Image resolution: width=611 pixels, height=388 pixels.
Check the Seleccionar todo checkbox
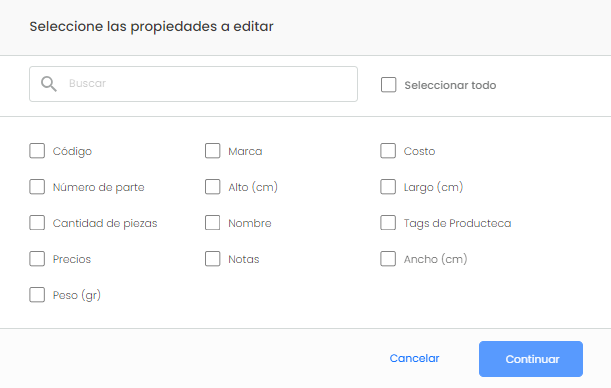[x=388, y=85]
